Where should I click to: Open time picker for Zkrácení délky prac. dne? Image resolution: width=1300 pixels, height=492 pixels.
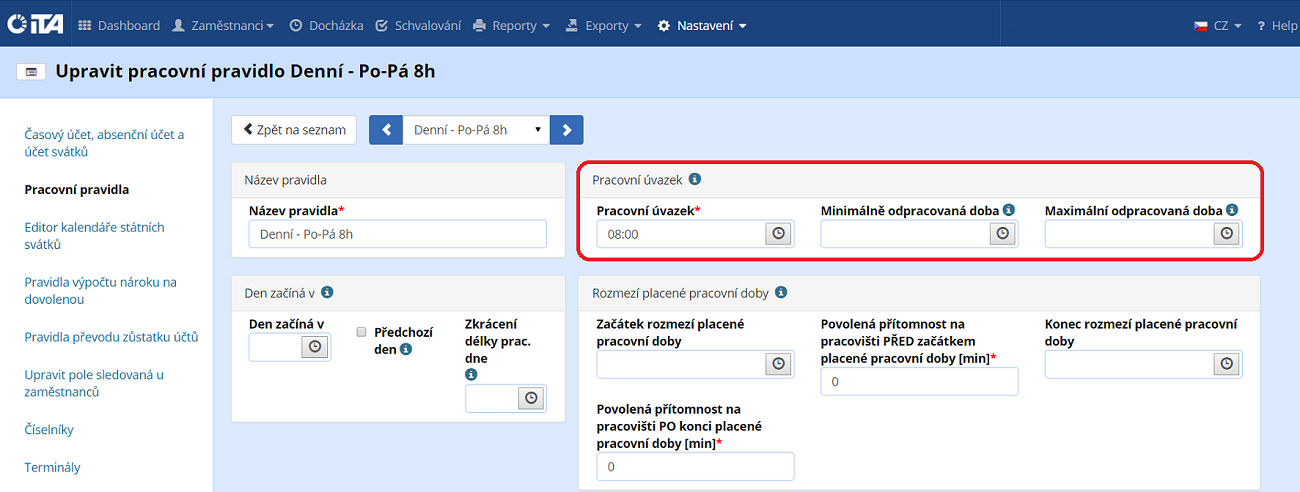[531, 398]
